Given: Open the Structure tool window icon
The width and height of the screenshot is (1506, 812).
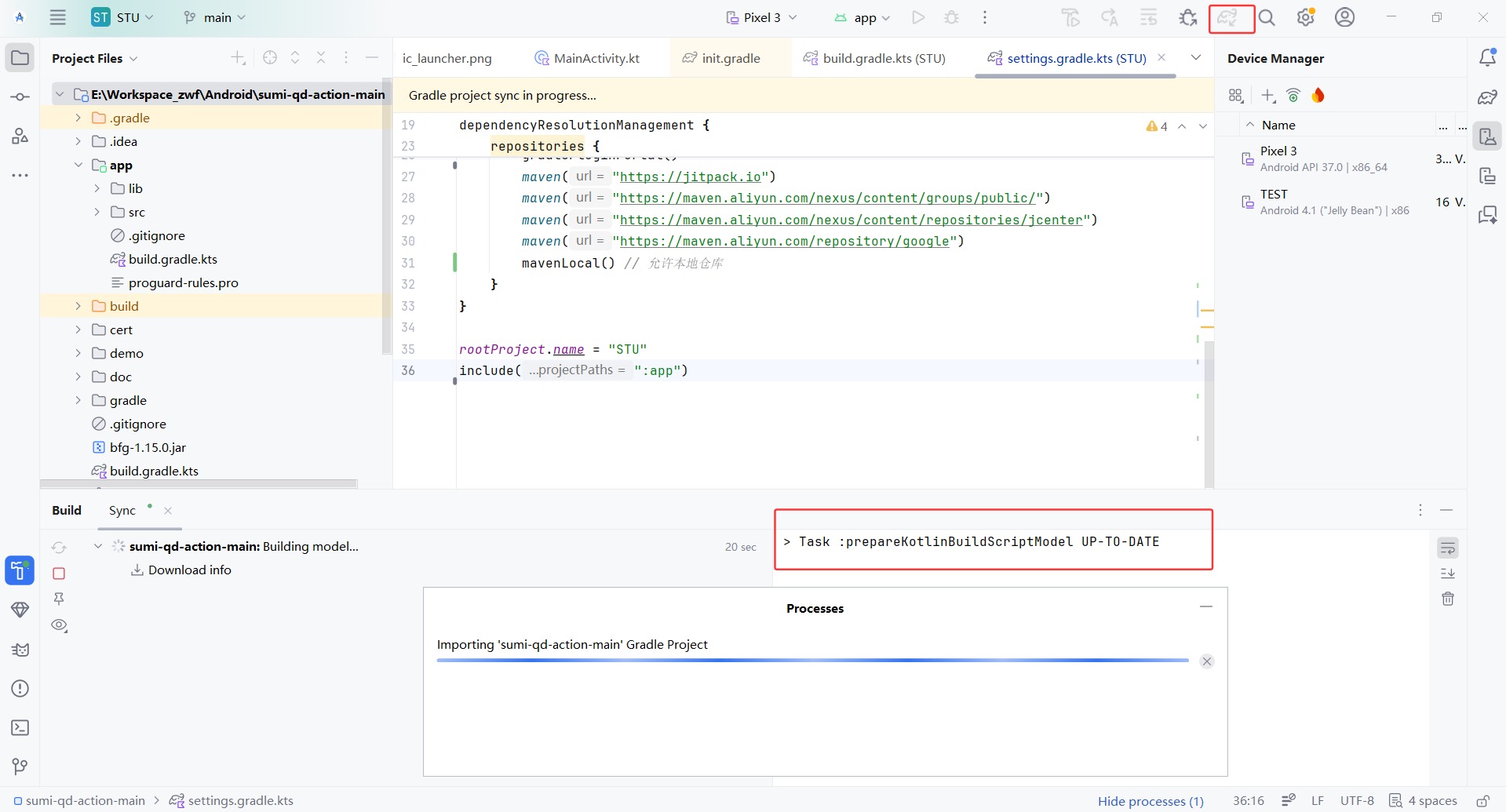Looking at the screenshot, I should [20, 136].
